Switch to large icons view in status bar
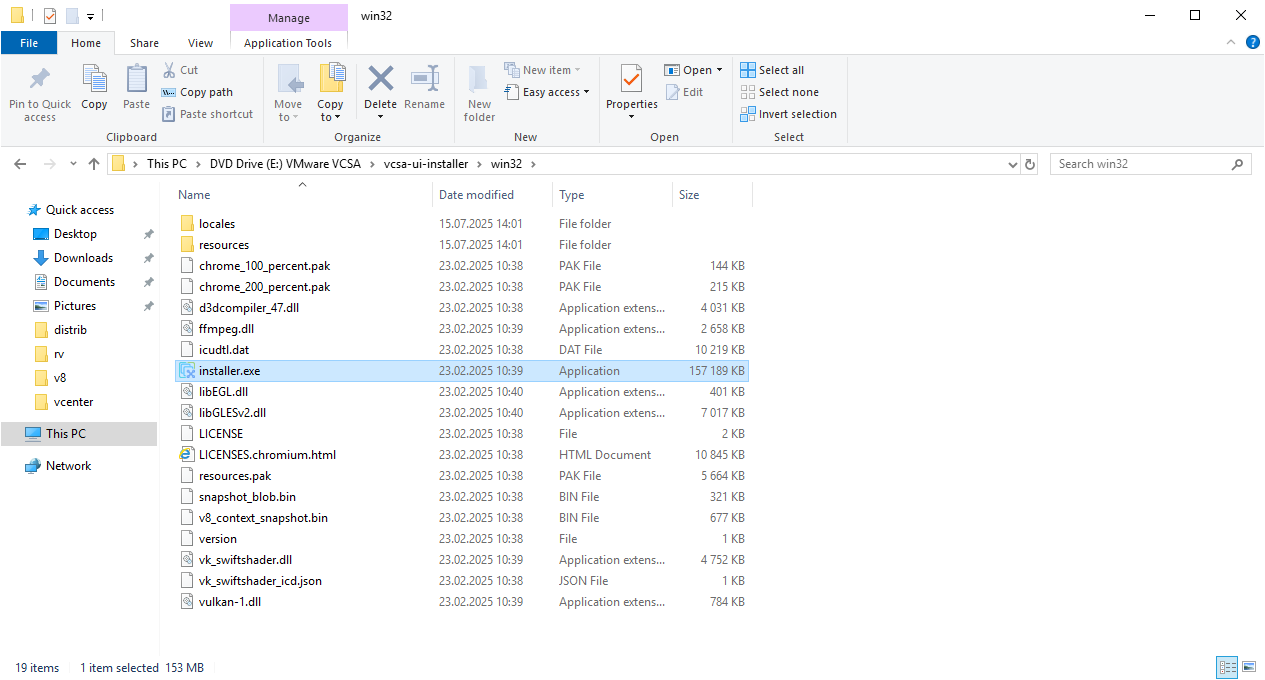The height and width of the screenshot is (680, 1265). [x=1249, y=667]
